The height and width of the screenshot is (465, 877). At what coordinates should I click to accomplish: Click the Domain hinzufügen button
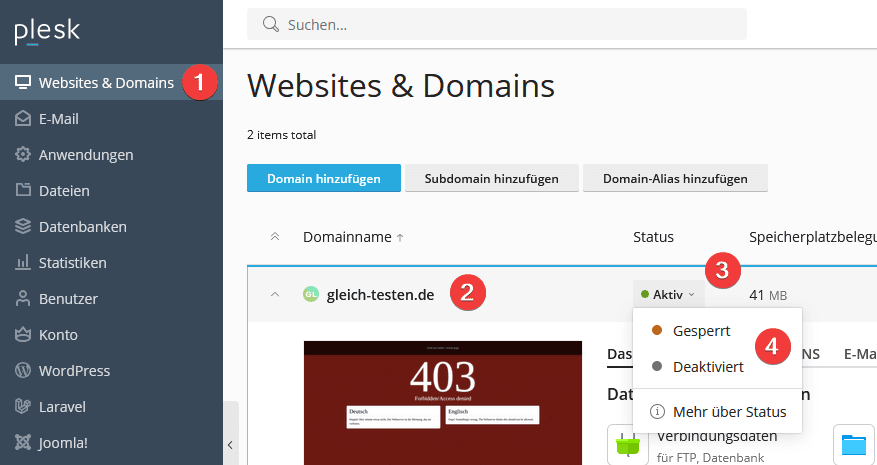coord(323,179)
